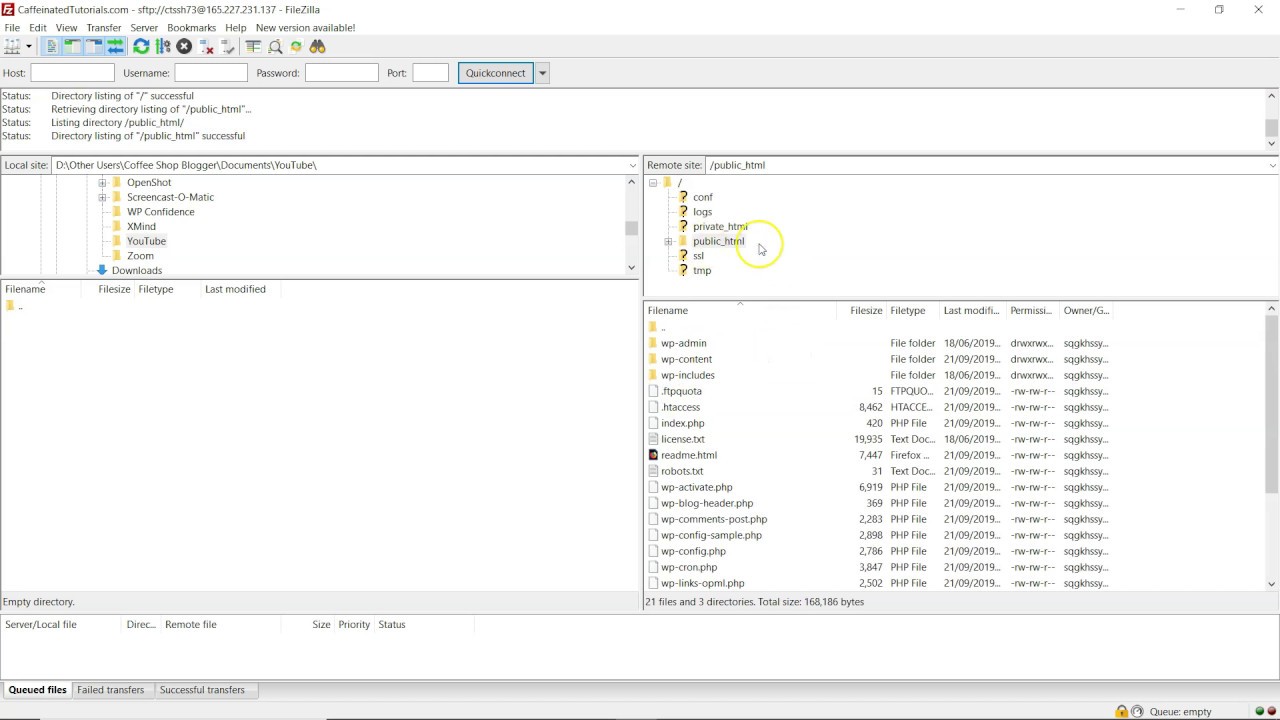Disconnect from the current server
1280x720 pixels.
(206, 46)
